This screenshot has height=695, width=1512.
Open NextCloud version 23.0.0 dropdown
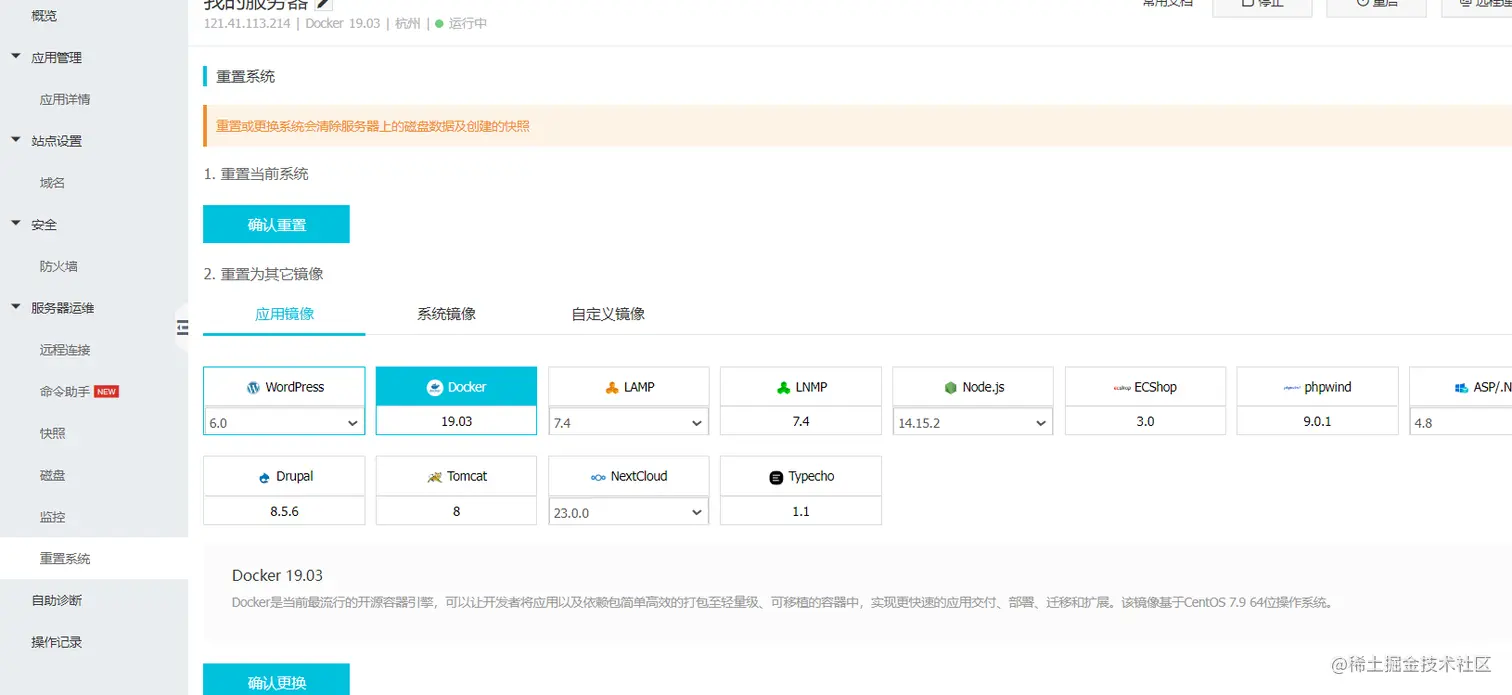629,512
